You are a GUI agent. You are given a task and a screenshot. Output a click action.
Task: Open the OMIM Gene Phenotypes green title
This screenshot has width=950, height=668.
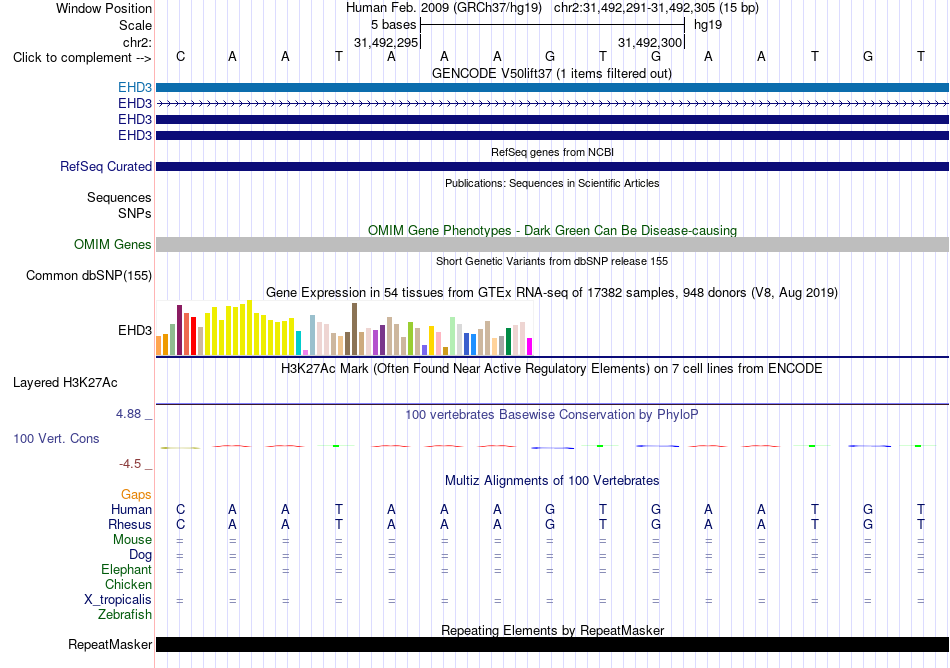(552, 231)
